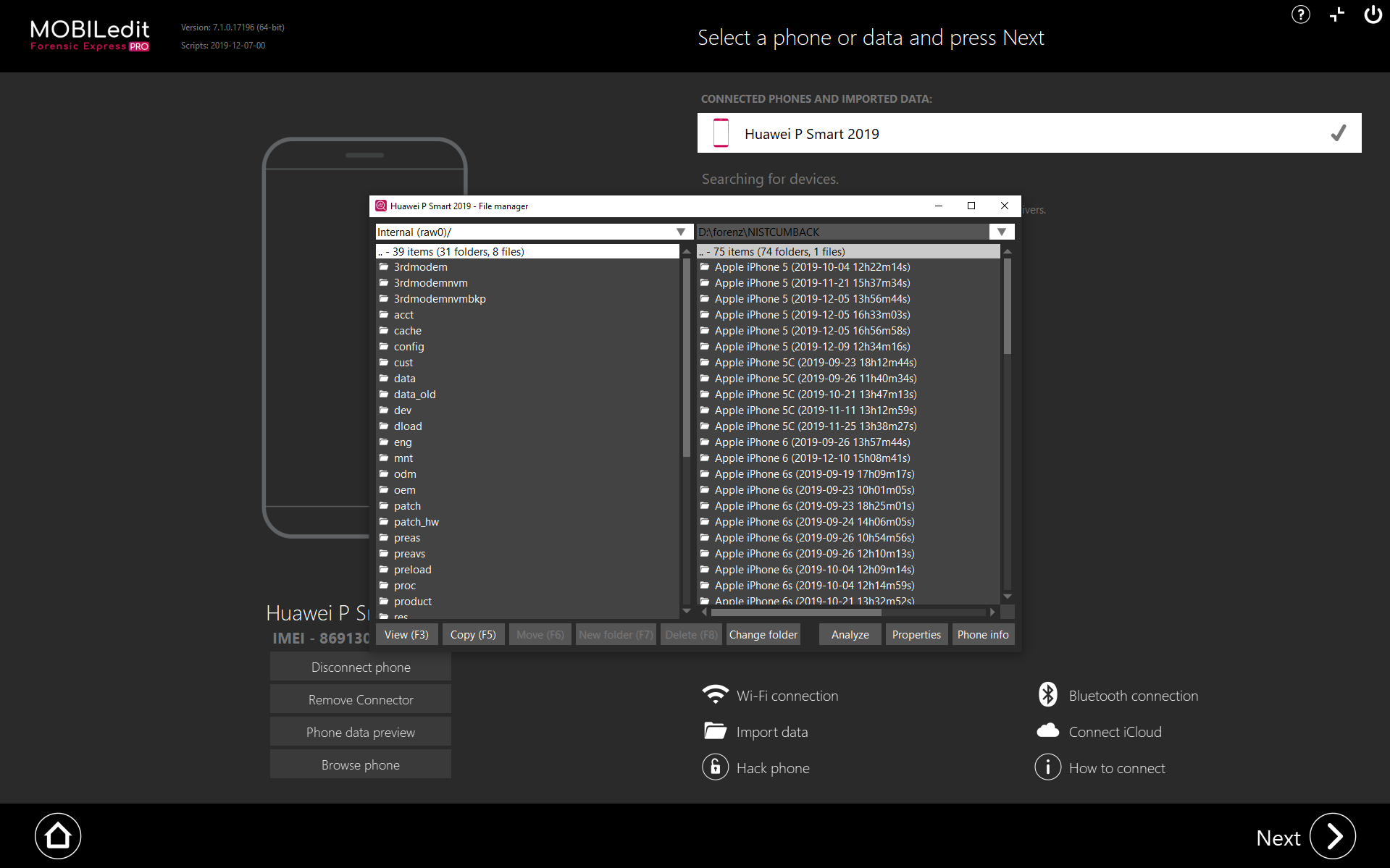Select the 'oem' folder row
Screen dimensions: 1390x868
pos(528,490)
